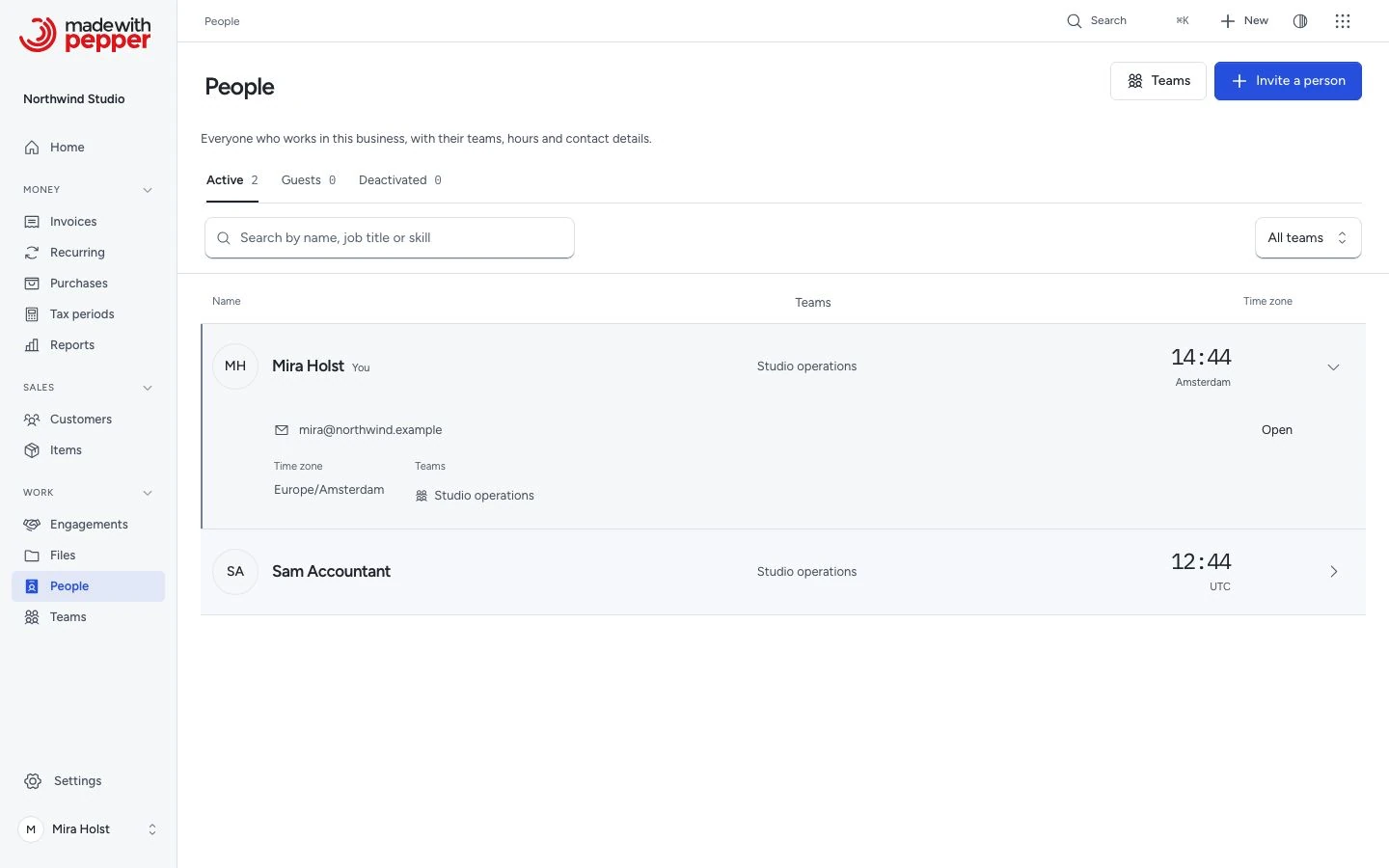
Task: Open Files in the sidebar
Action: [x=88, y=556]
